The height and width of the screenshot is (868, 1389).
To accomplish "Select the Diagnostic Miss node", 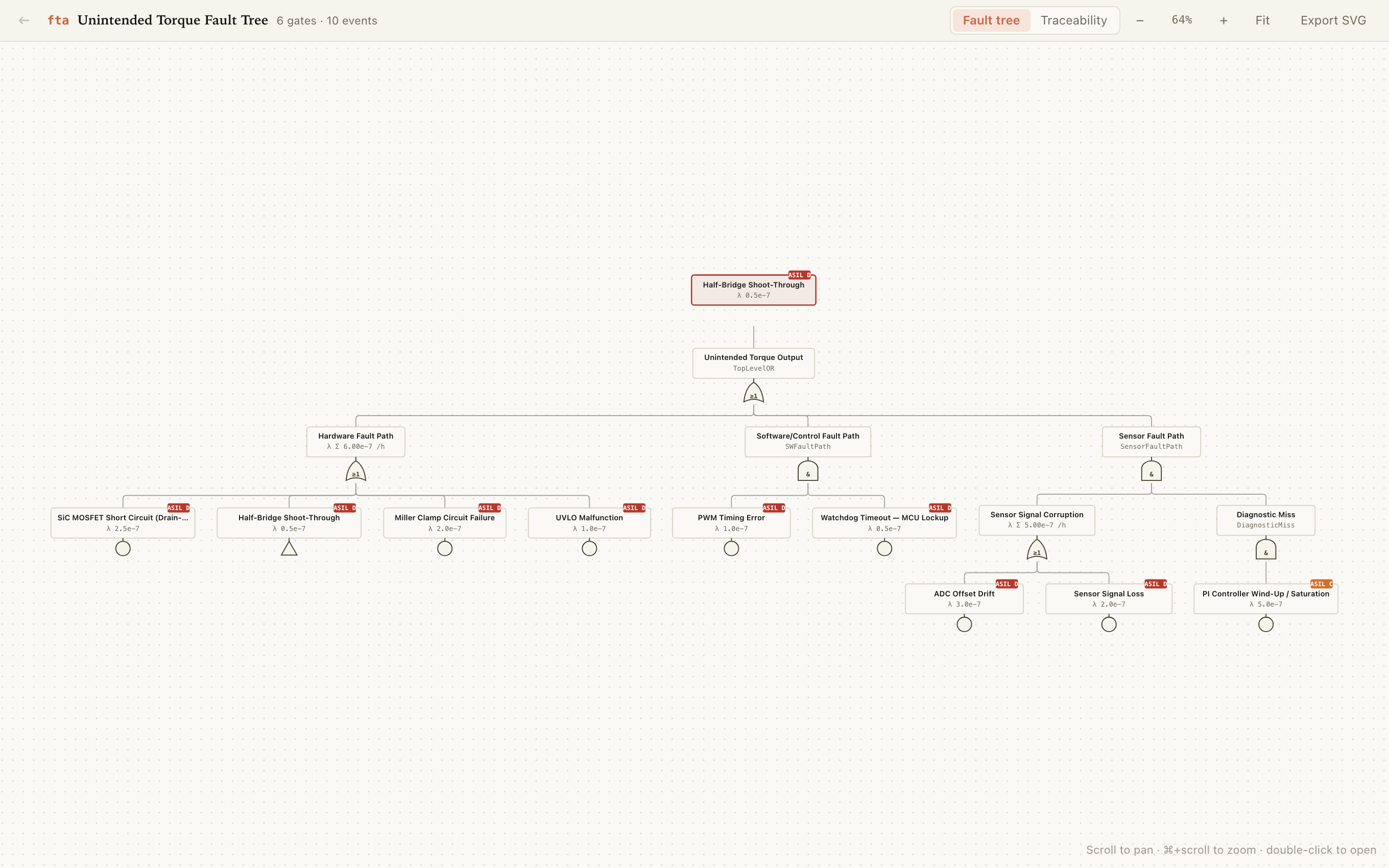I will pos(1265,520).
